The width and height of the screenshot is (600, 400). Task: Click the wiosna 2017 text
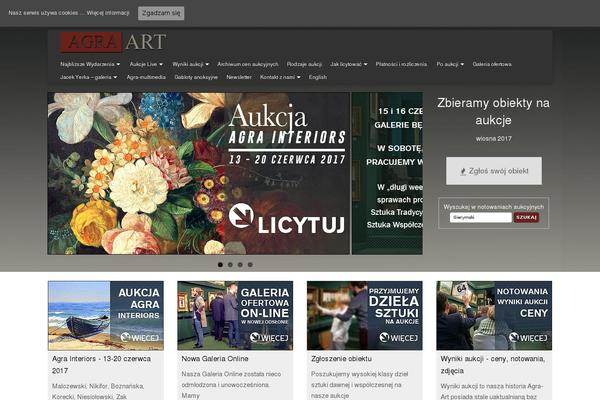tap(494, 139)
